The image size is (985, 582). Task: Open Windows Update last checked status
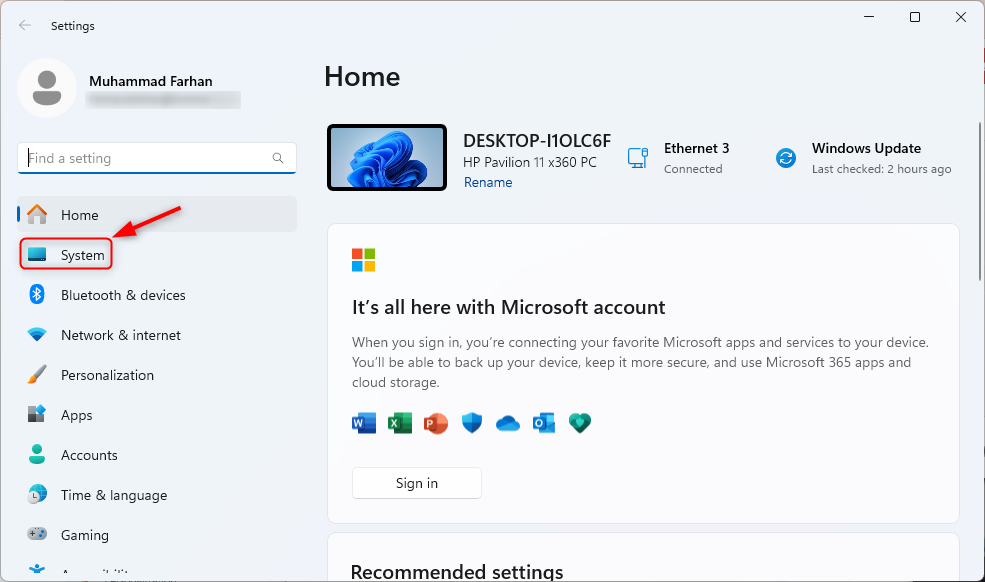863,158
